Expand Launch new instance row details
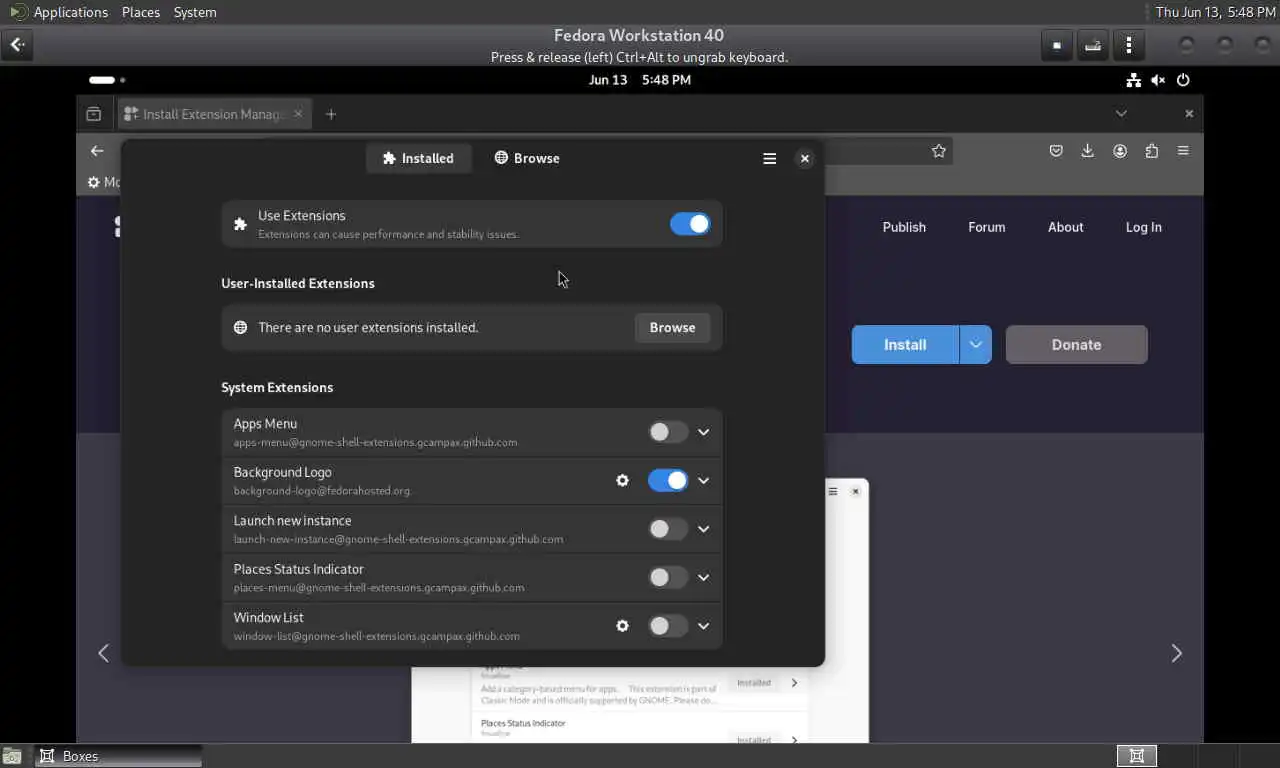This screenshot has height=768, width=1280. (703, 529)
